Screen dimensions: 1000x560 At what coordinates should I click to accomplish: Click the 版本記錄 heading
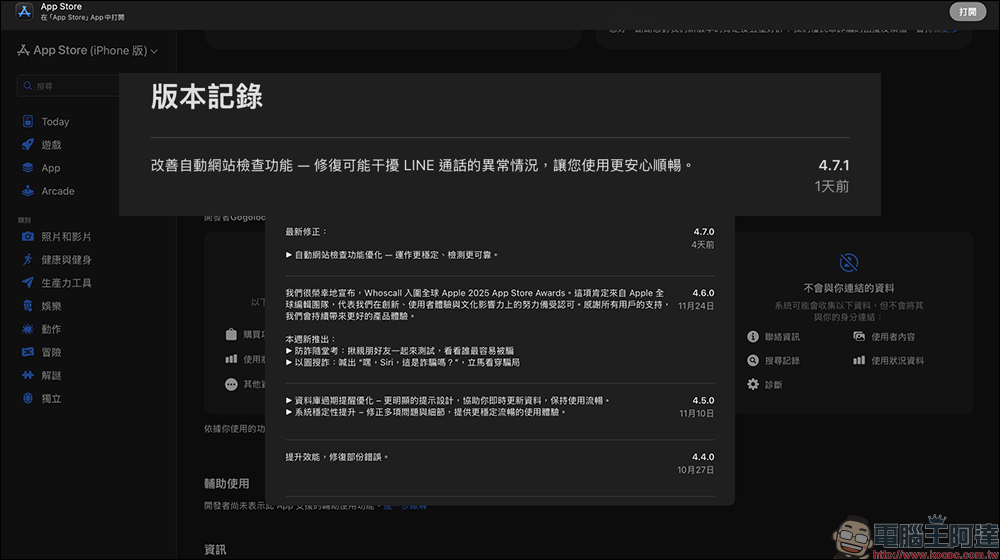207,97
